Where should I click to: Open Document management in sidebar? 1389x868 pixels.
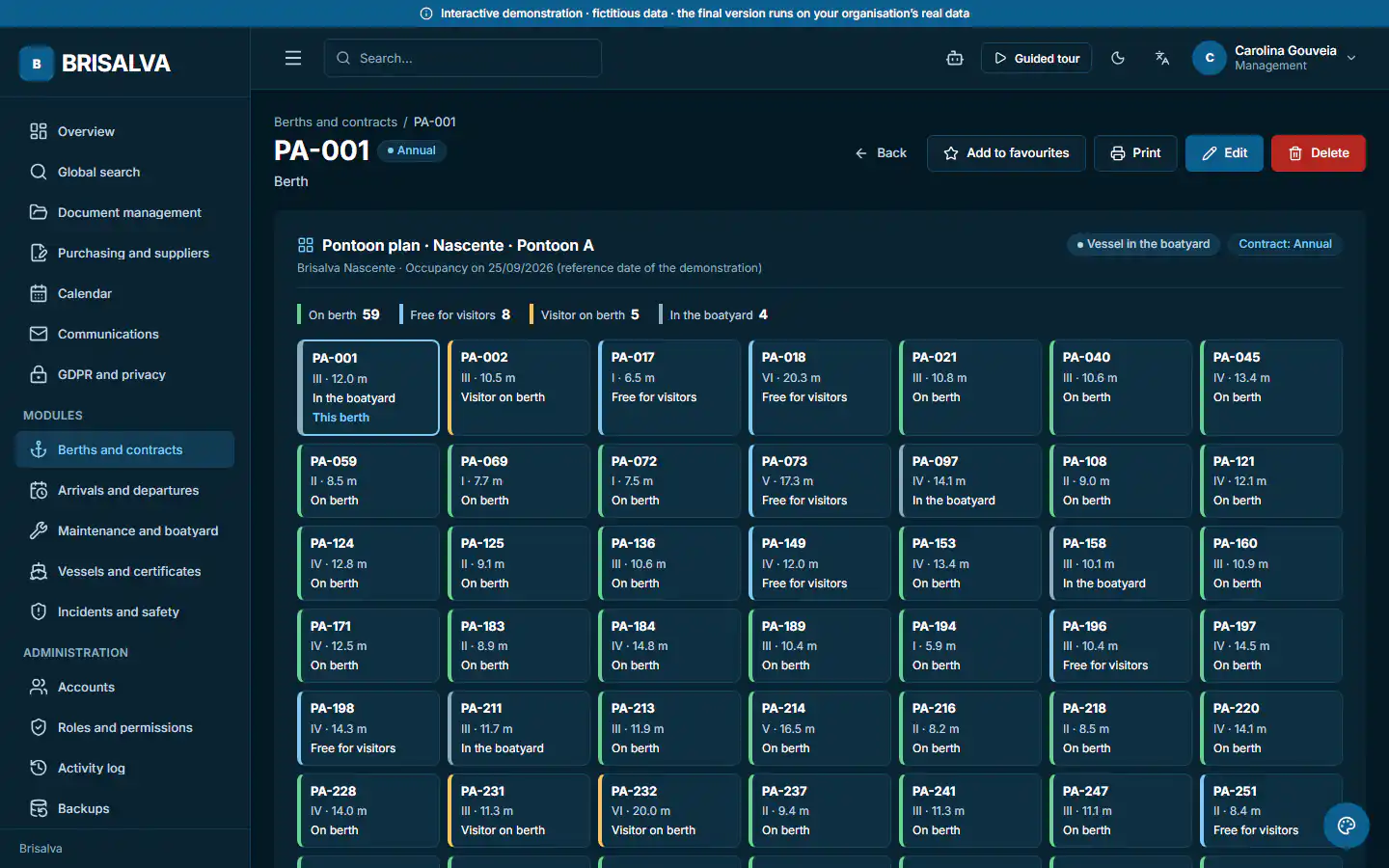click(125, 212)
